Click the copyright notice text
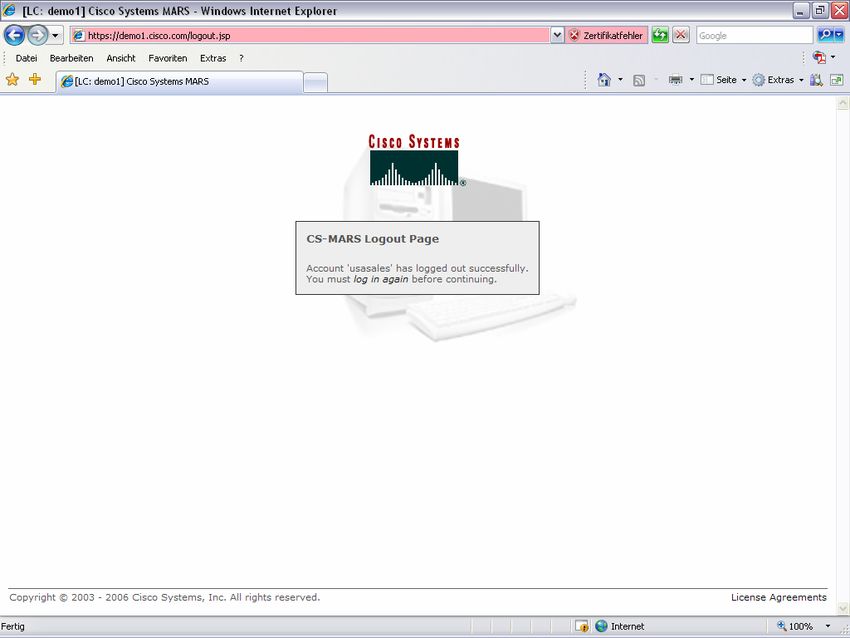This screenshot has height=638, width=850. click(x=165, y=597)
